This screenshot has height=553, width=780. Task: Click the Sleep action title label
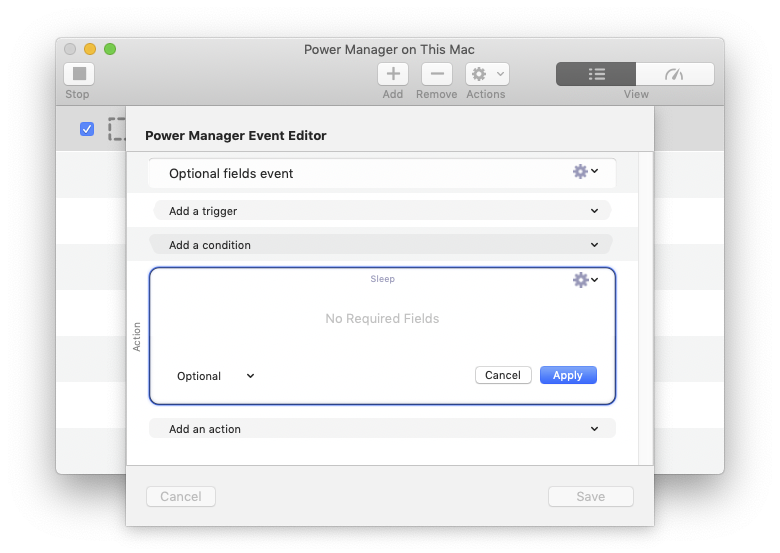pyautogui.click(x=383, y=279)
